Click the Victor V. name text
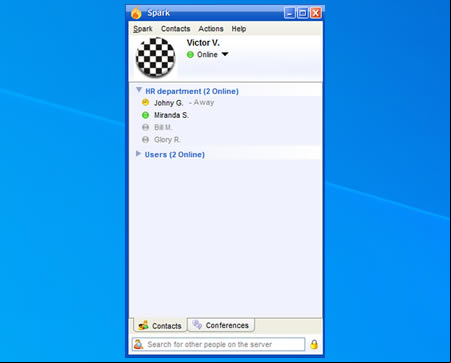Viewport: 451px width, 363px height. click(x=203, y=43)
